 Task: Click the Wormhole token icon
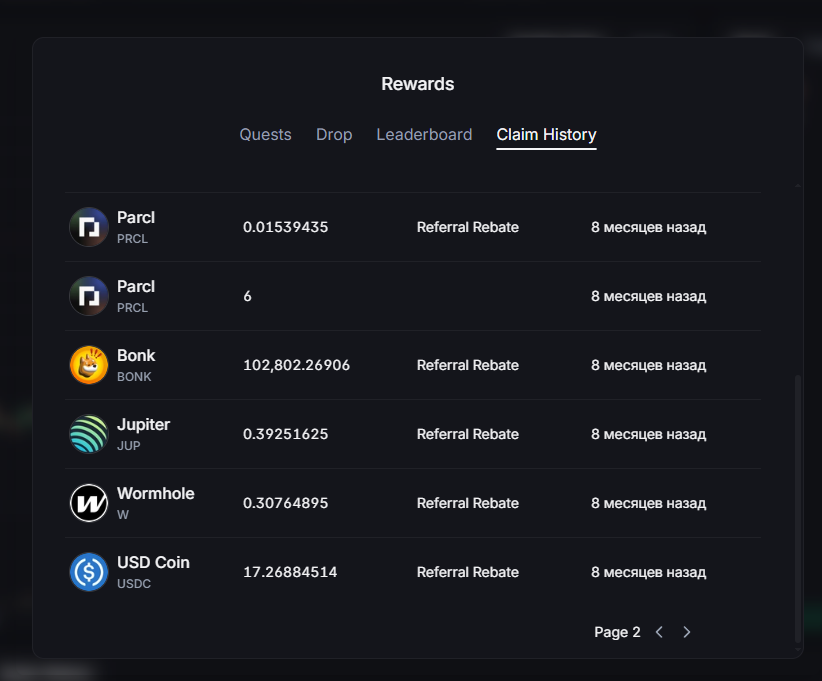click(x=89, y=503)
